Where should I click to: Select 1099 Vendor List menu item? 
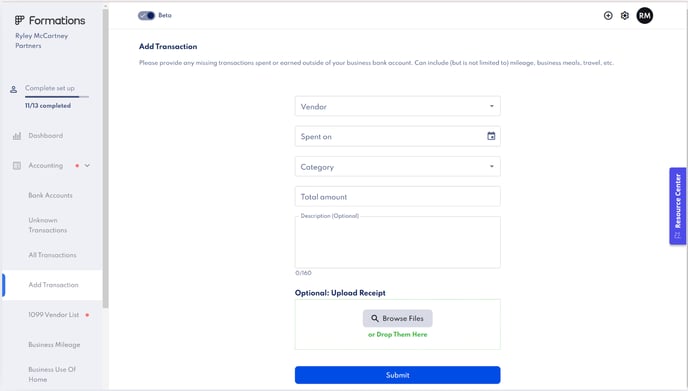[54, 315]
